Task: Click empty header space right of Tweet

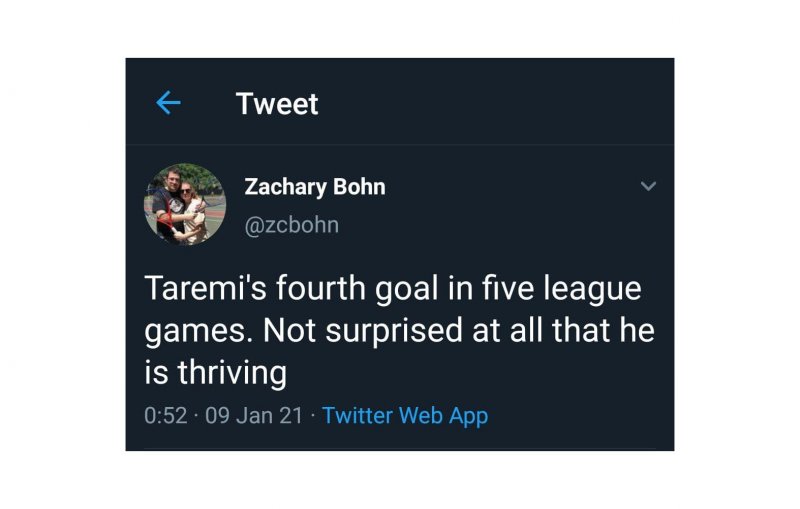Action: tap(500, 103)
